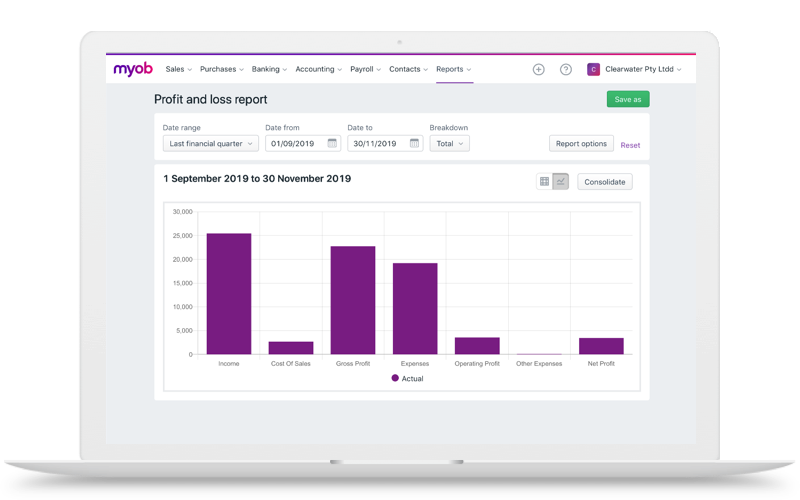Click the Profit and loss report heading

click(211, 99)
